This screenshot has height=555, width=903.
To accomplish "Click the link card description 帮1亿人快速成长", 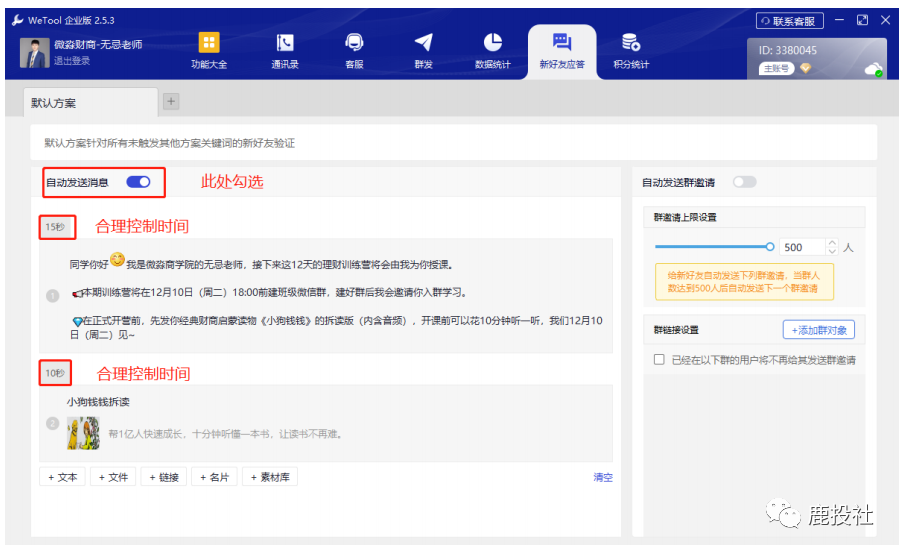I will [226, 434].
